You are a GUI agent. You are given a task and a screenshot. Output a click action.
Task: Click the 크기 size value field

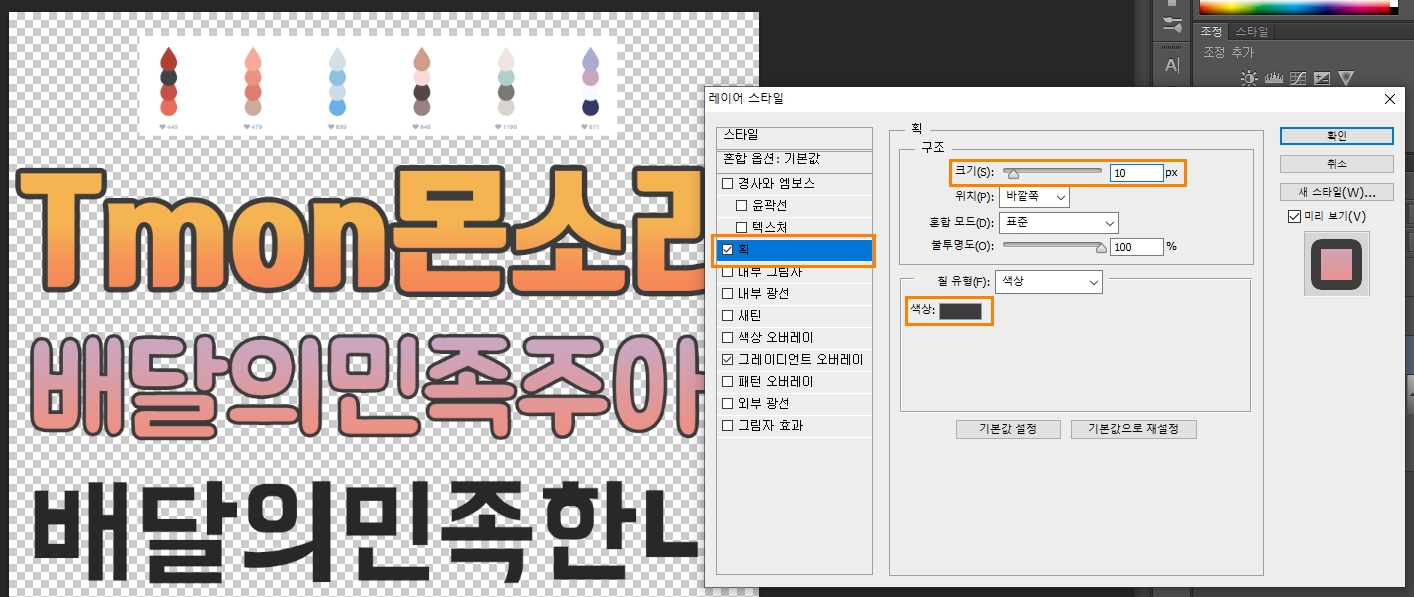tap(1136, 173)
